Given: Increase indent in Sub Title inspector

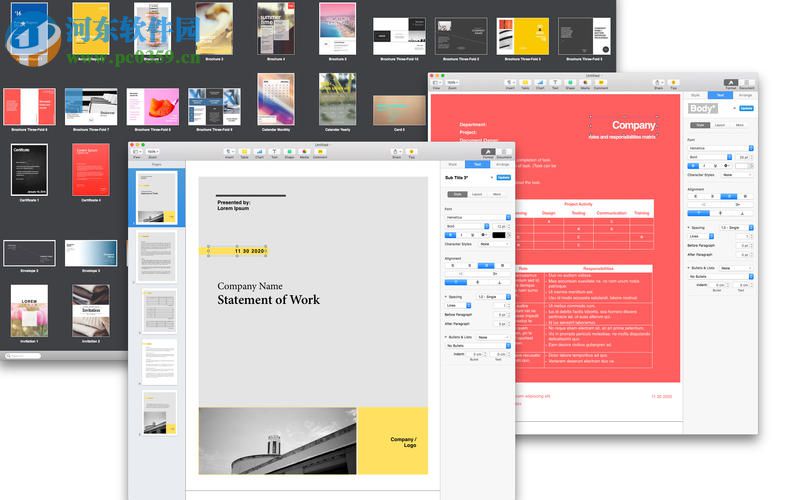Looking at the screenshot, I should (x=494, y=274).
